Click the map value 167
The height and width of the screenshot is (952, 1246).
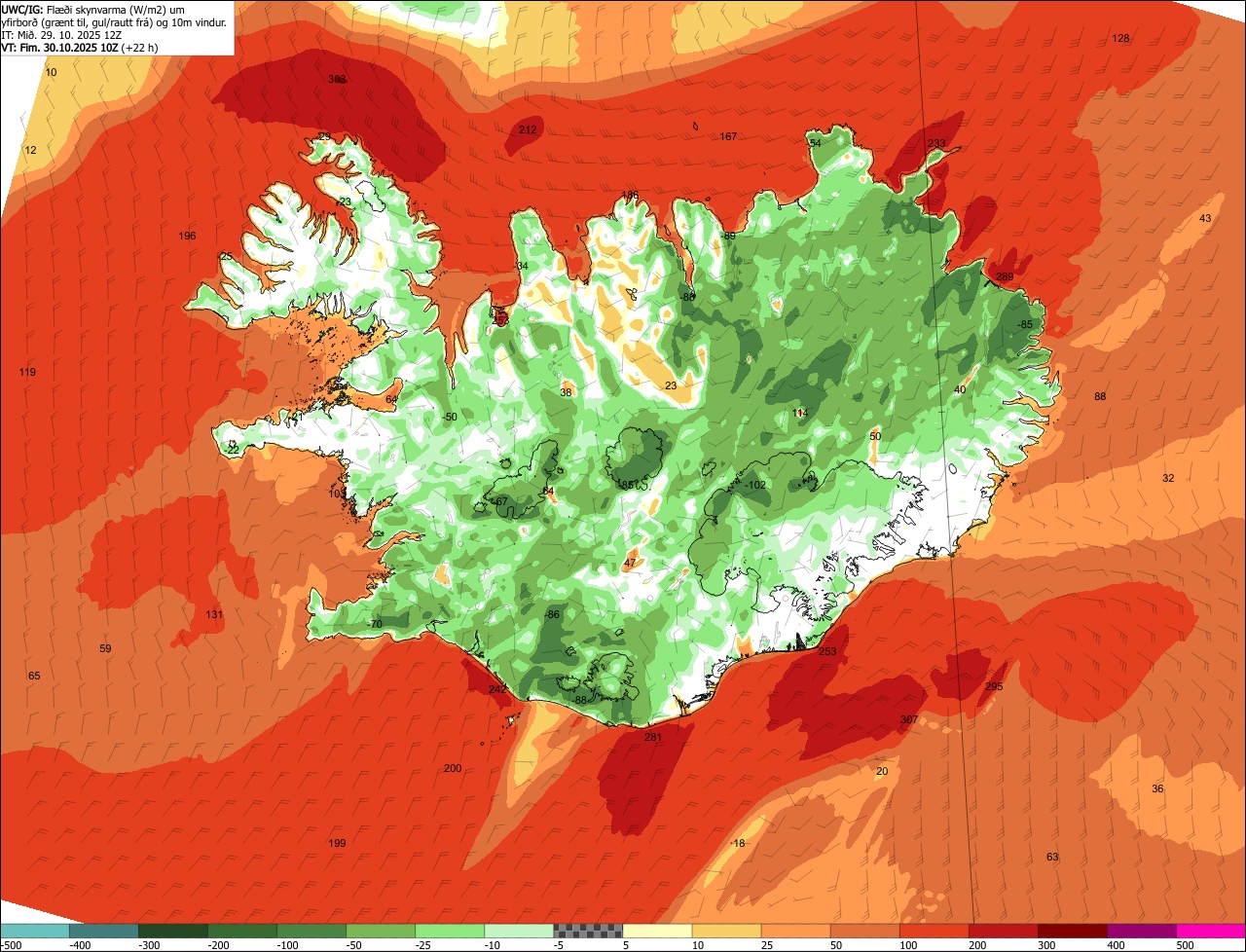[x=728, y=136]
